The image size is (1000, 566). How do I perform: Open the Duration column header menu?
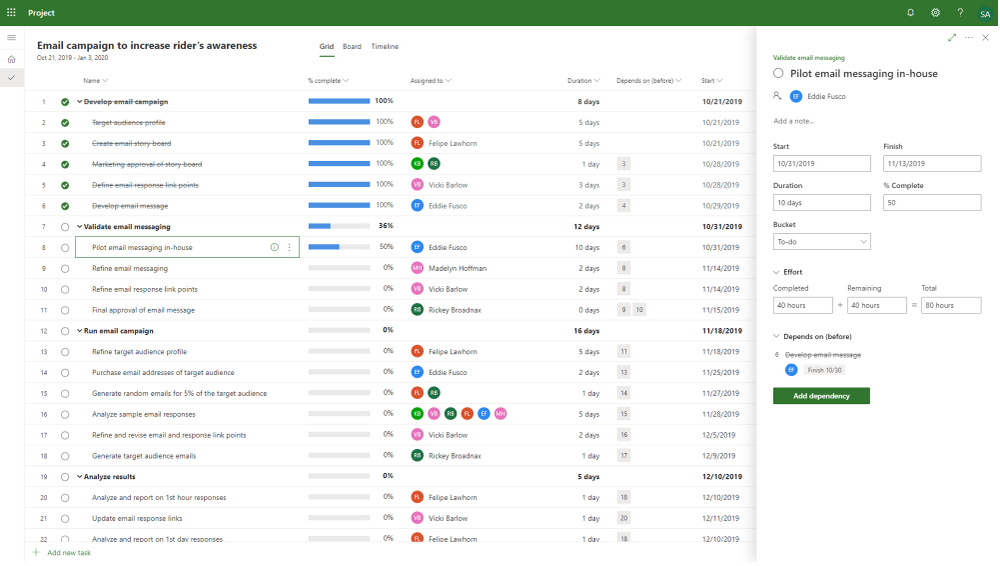click(x=584, y=81)
